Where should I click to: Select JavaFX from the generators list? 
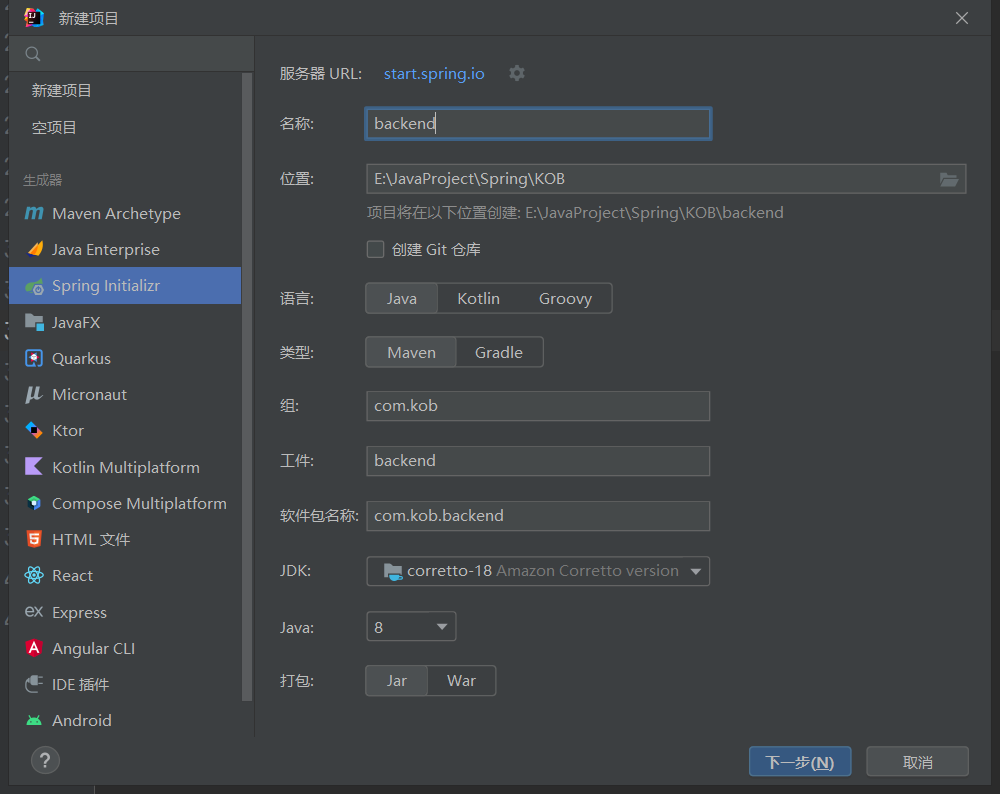76,322
